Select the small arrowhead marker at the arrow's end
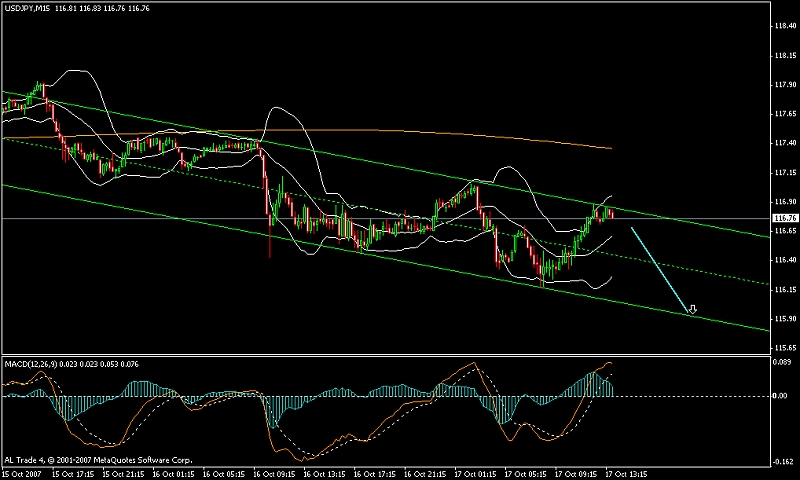800x480 pixels. (691, 310)
